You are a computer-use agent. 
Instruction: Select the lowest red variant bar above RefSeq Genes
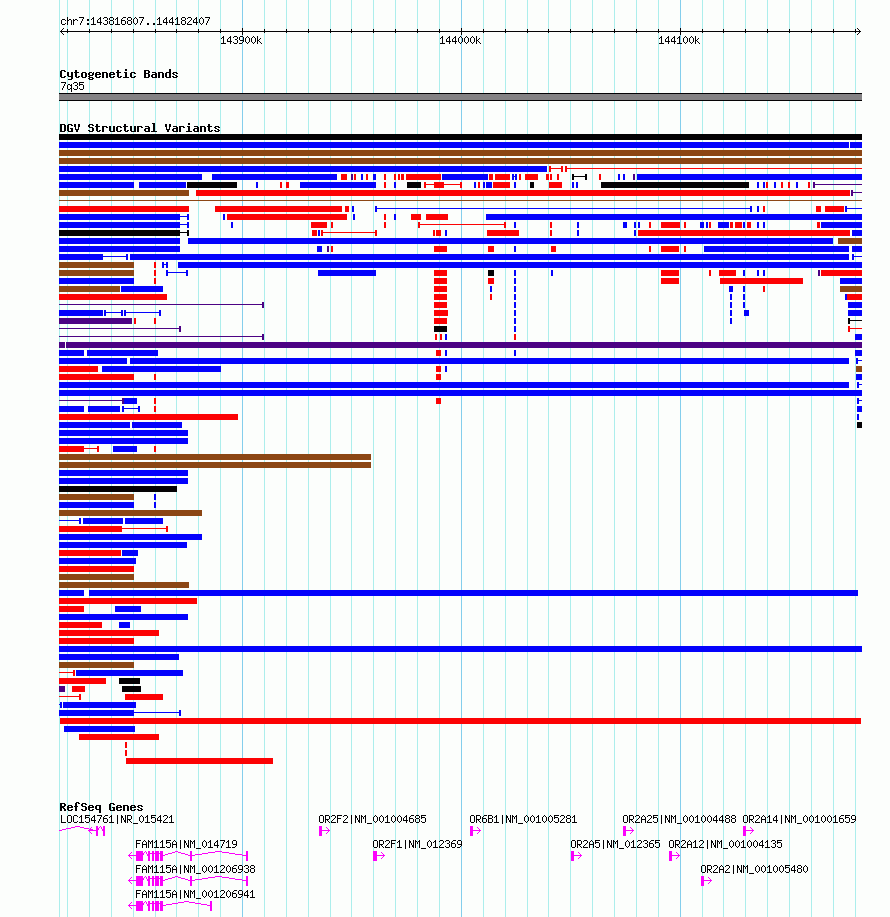tap(199, 761)
